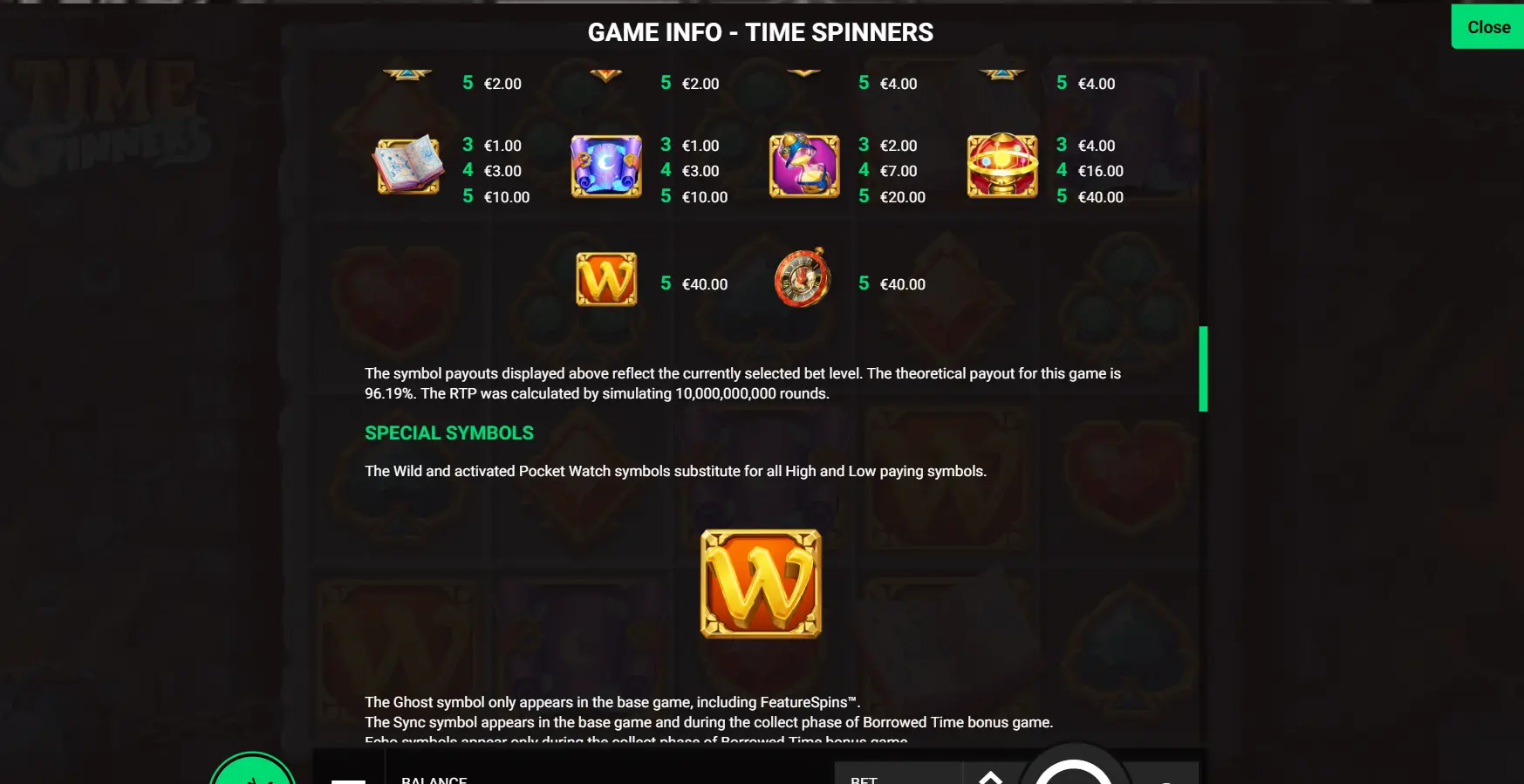Click the Special Symbols heading
Screen dimensions: 1524x784
coord(449,433)
